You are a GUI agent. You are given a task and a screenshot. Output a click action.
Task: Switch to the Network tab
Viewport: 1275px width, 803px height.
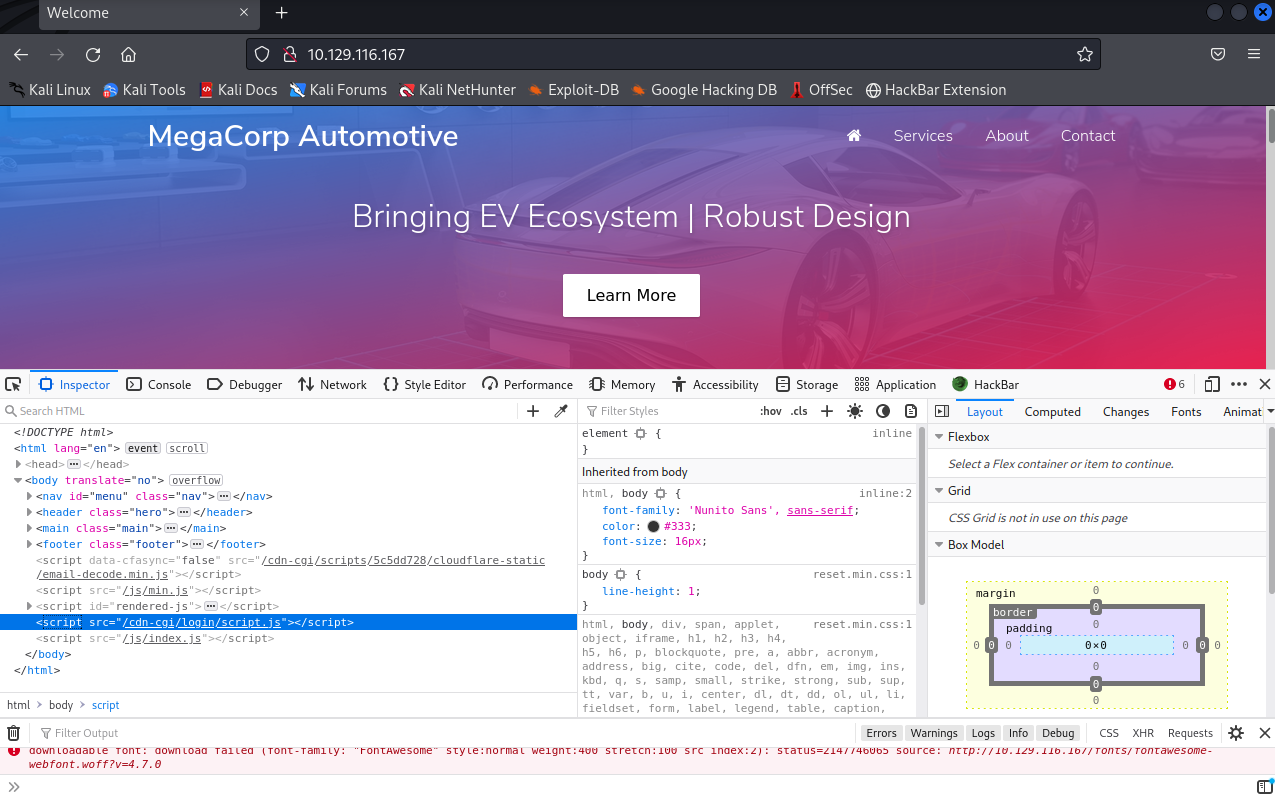coord(333,384)
